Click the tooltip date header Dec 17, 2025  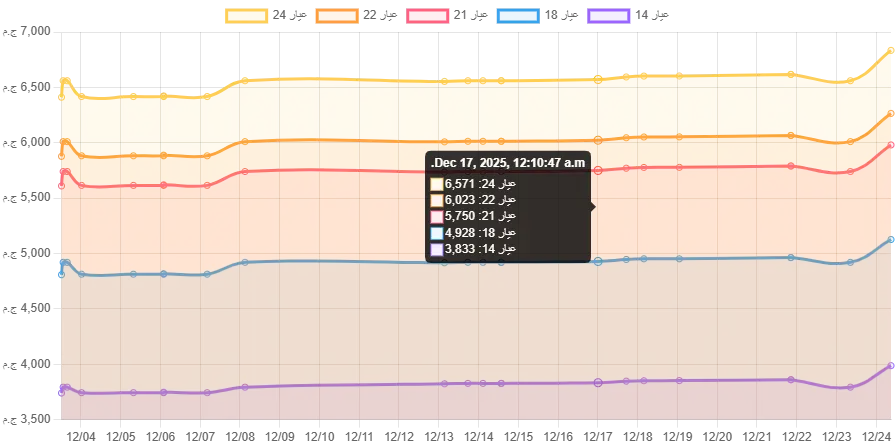tap(509, 162)
